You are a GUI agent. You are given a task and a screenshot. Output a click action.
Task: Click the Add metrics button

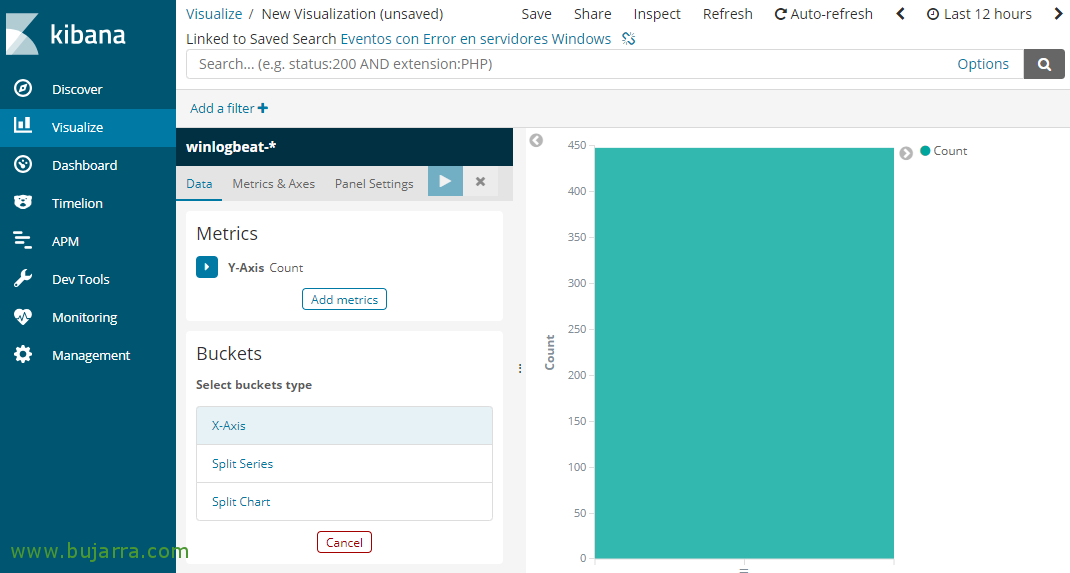[x=344, y=299]
